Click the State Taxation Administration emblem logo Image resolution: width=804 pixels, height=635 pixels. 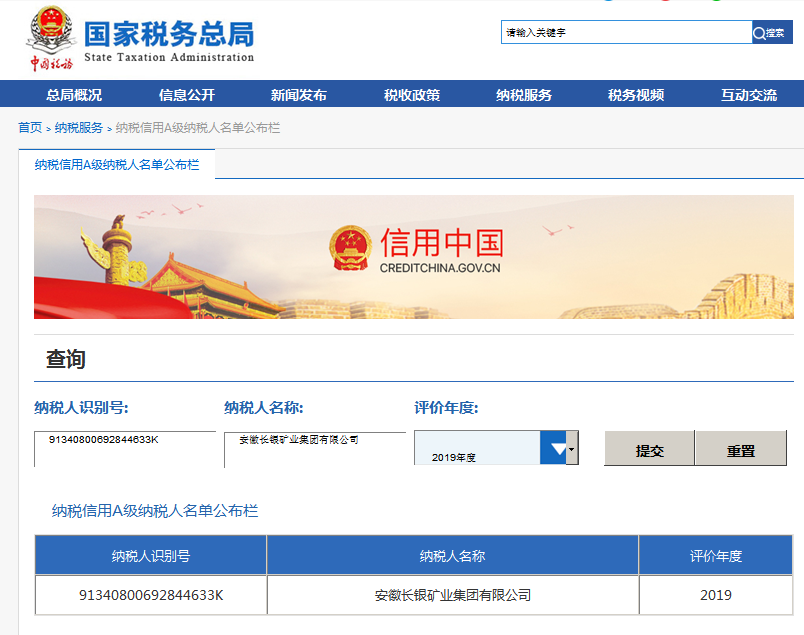[50, 39]
